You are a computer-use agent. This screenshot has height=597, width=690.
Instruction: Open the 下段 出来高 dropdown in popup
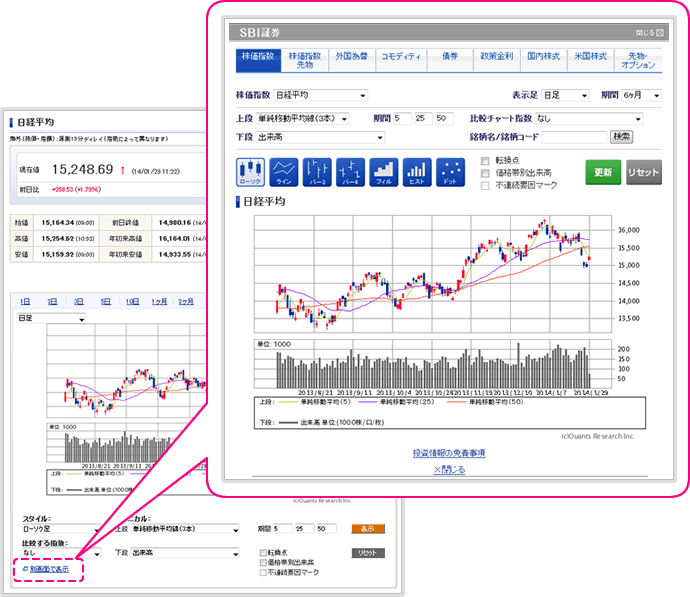point(320,137)
